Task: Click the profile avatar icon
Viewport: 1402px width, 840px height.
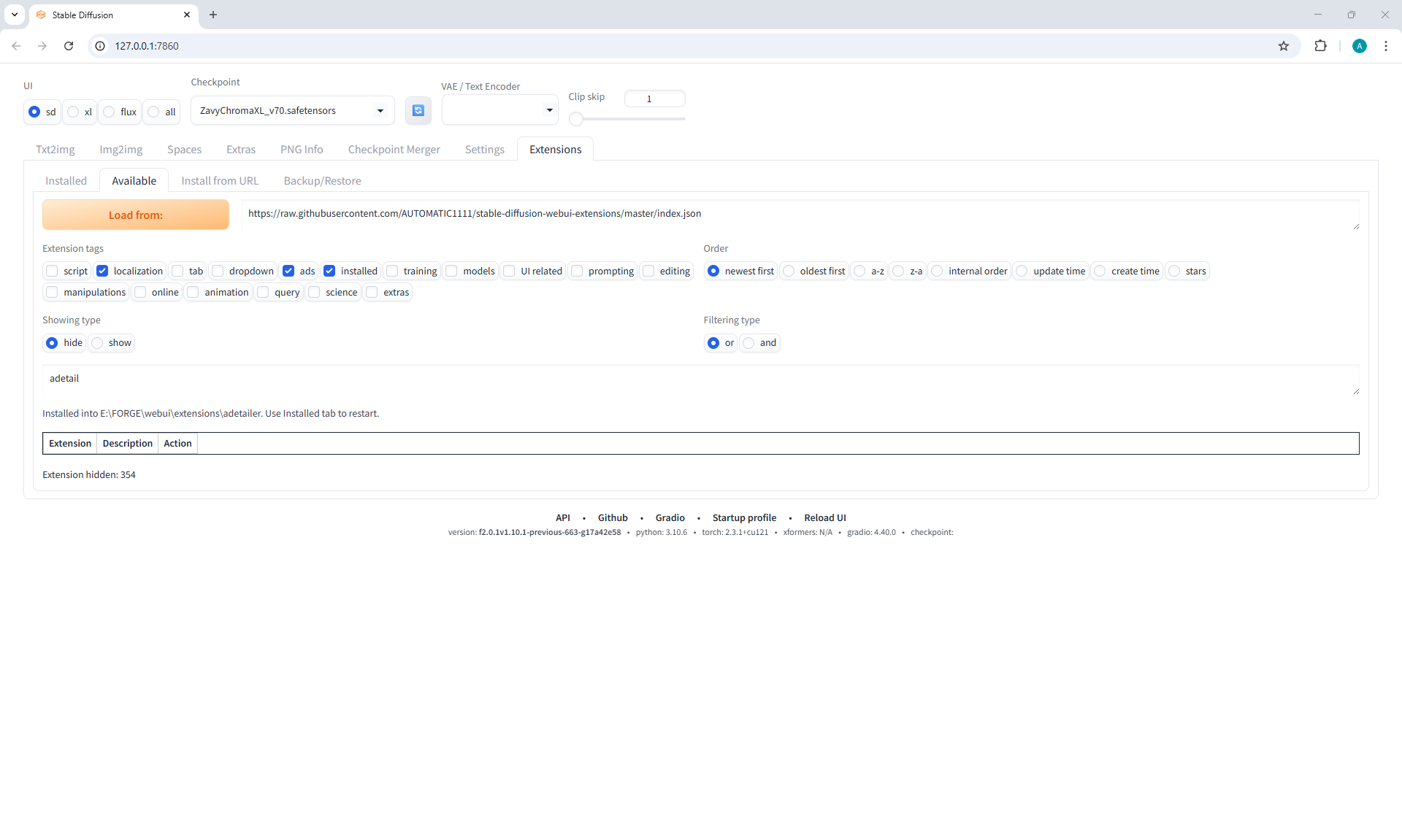Action: coord(1359,46)
